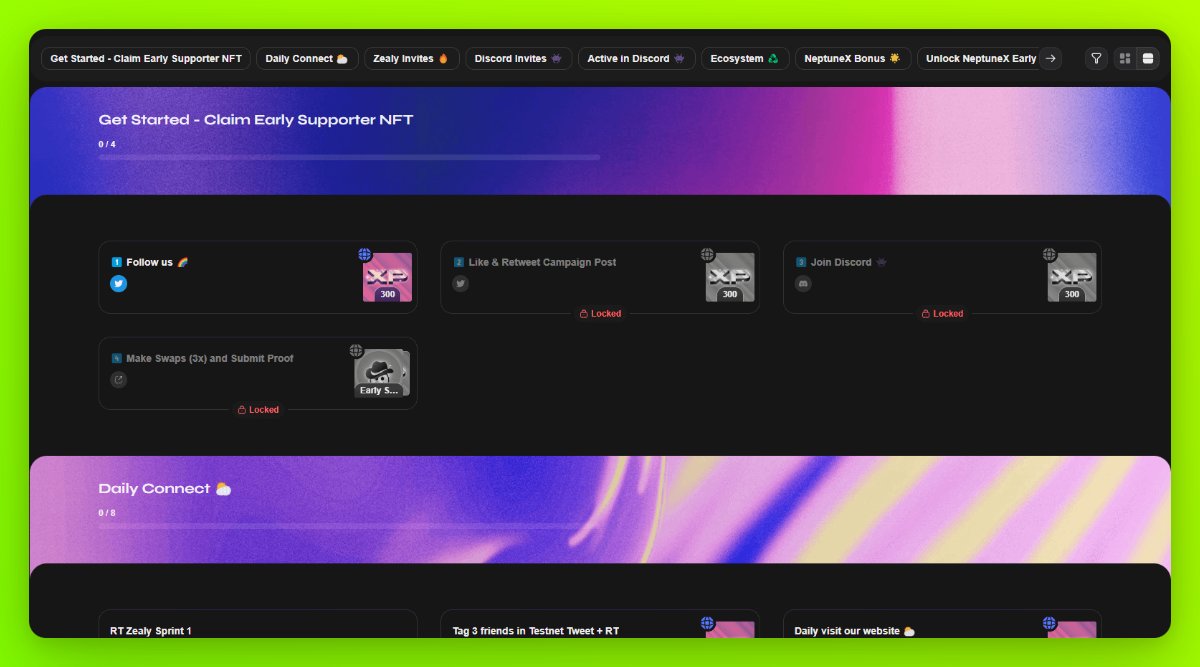Open the Tag 3 friends in Testnet Tweet + RT quest

pyautogui.click(x=600, y=624)
